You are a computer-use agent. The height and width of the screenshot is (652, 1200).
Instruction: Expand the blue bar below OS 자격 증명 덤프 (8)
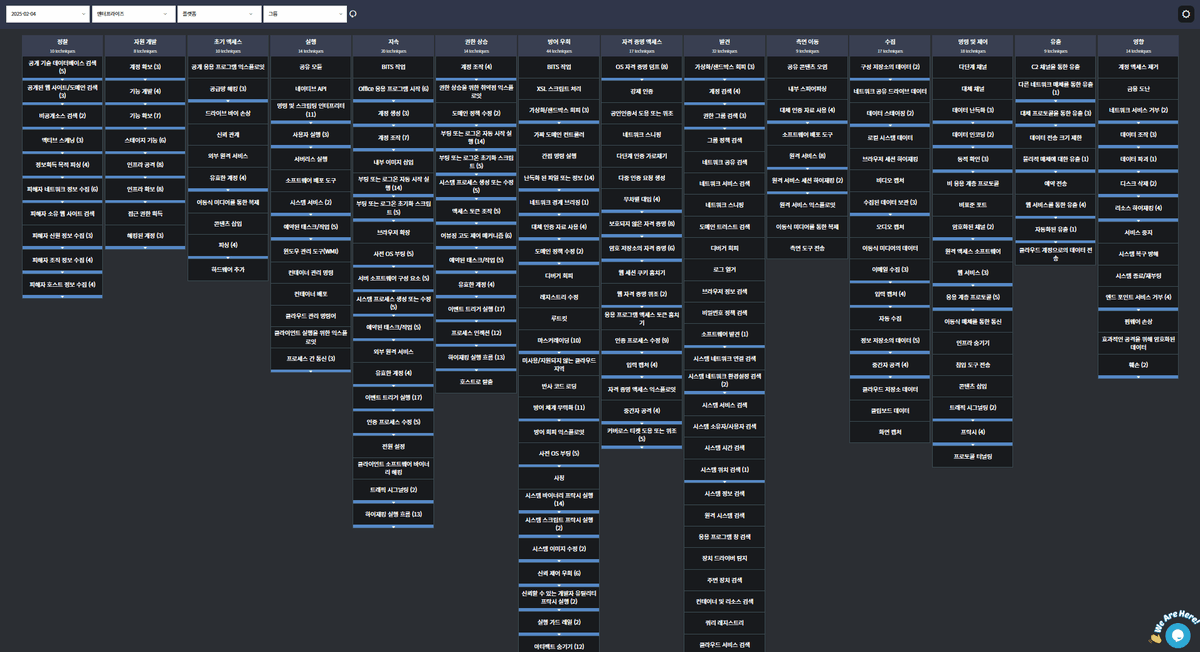point(642,79)
